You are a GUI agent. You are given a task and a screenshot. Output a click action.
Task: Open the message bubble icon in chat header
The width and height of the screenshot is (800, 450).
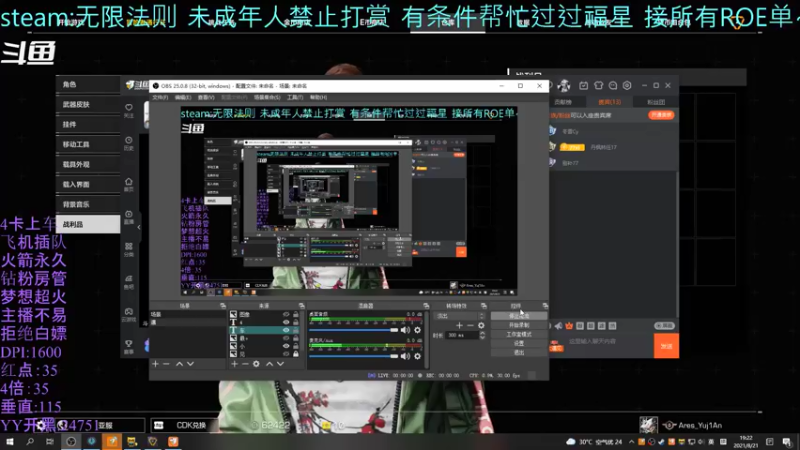613,85
